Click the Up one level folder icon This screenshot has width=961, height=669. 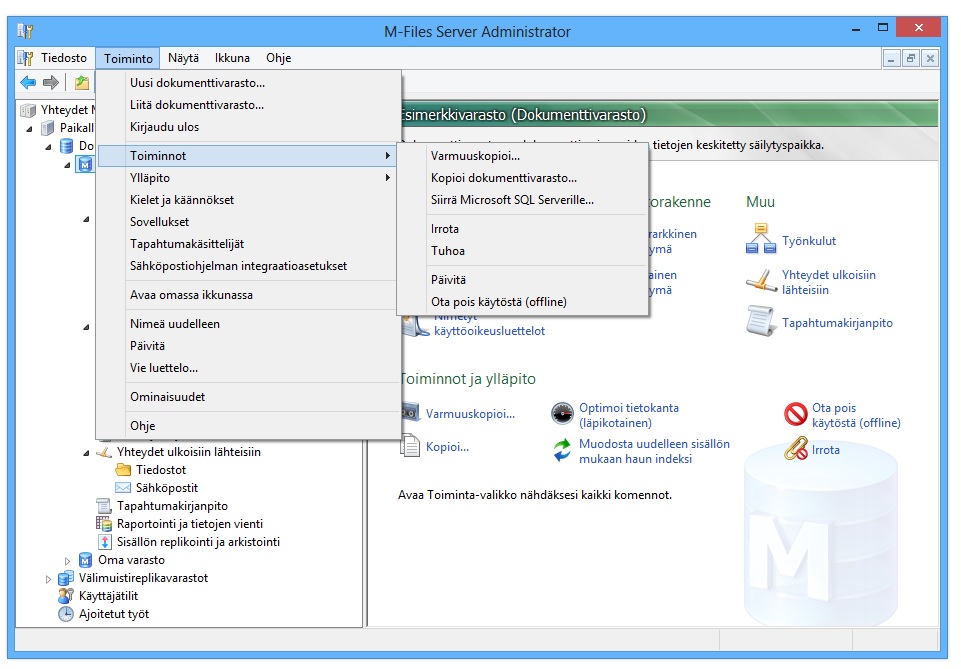coord(82,82)
